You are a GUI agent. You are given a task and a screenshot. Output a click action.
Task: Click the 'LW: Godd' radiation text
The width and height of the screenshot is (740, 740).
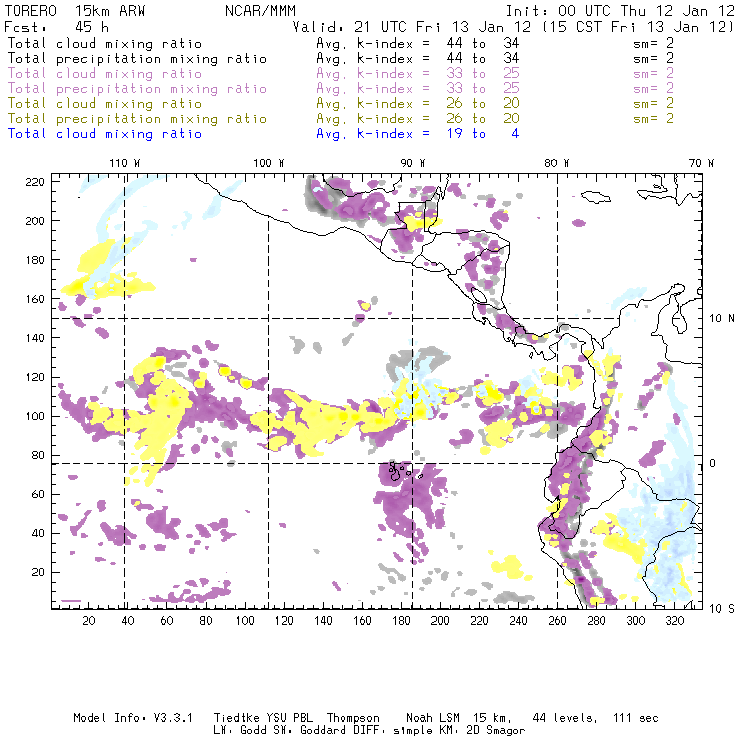[240, 731]
